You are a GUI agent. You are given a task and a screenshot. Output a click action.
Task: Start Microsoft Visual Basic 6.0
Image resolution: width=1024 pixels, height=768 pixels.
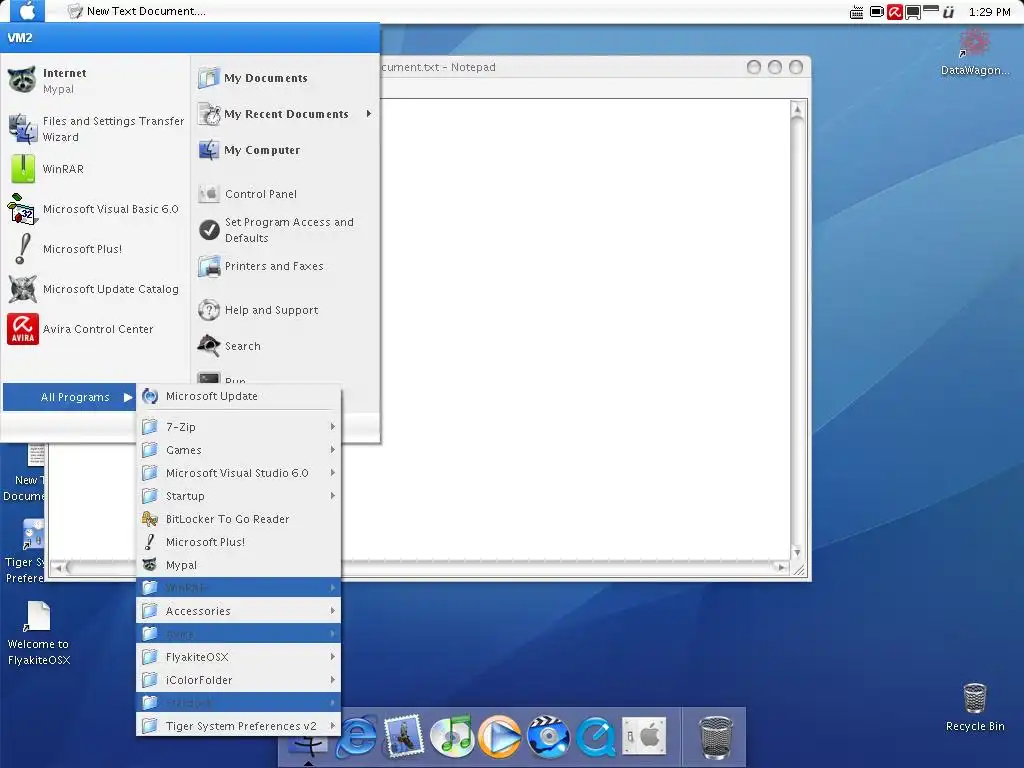point(95,209)
